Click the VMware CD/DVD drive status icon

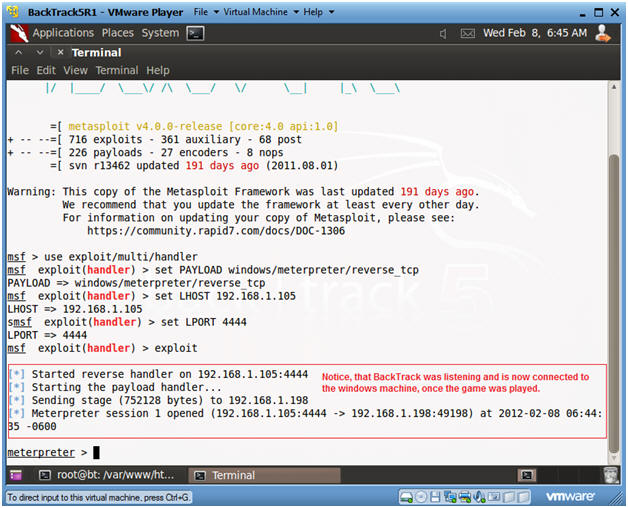[x=421, y=497]
